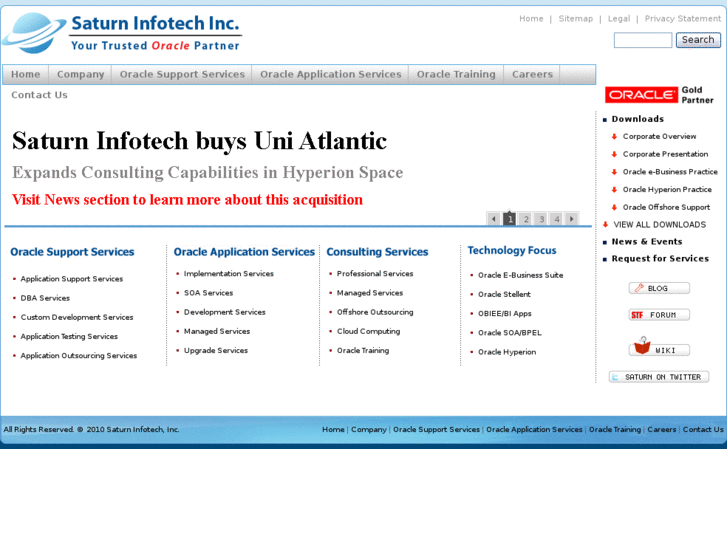This screenshot has height=545, width=727.
Task: Open the Legal link
Action: [x=619, y=19]
